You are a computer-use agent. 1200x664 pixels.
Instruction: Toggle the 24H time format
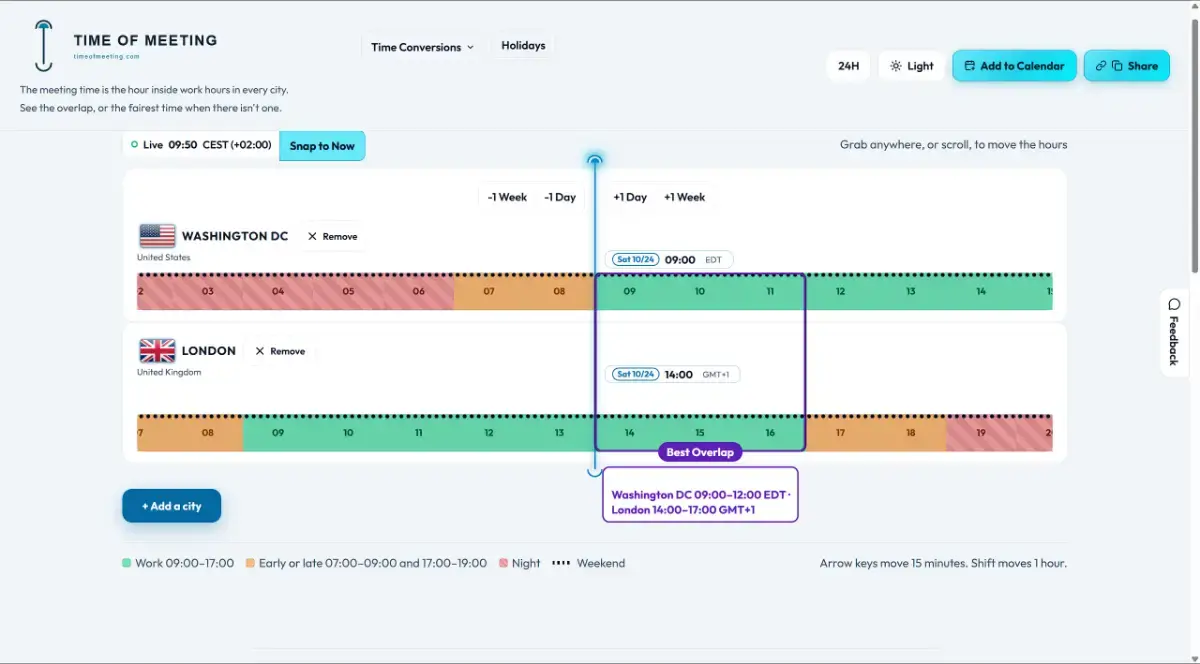(x=849, y=66)
